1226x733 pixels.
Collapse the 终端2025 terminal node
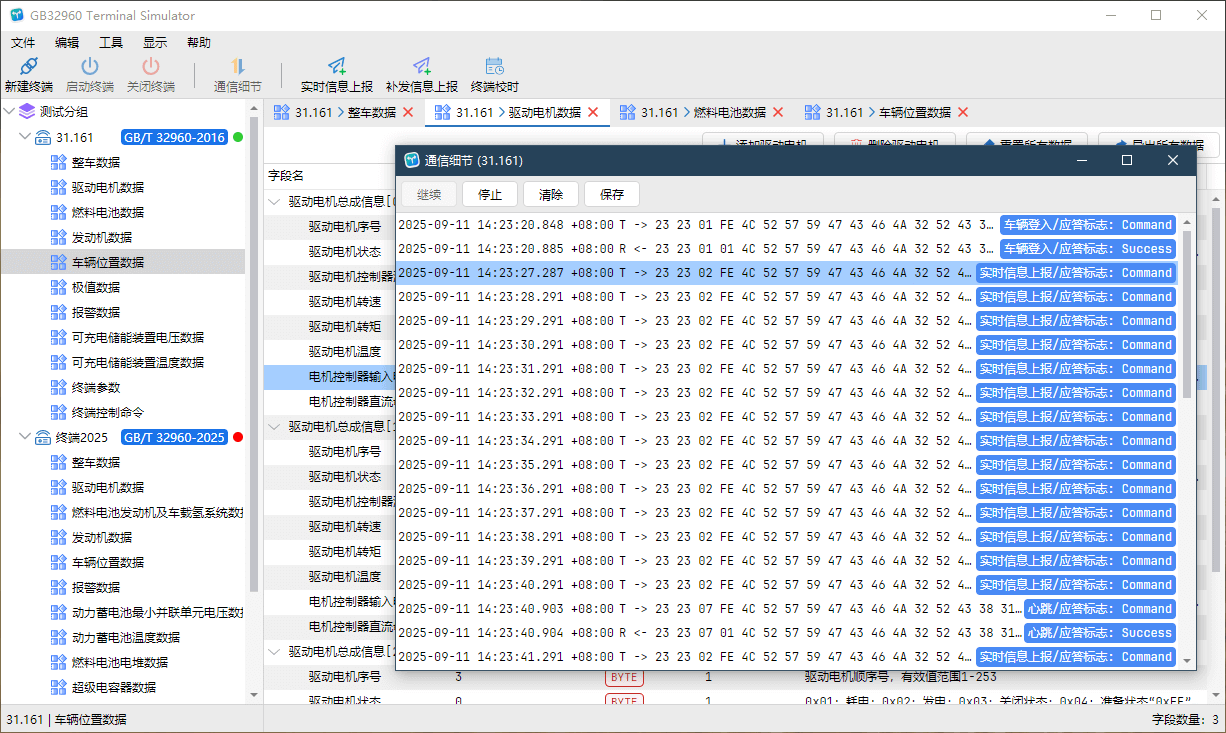[x=25, y=437]
